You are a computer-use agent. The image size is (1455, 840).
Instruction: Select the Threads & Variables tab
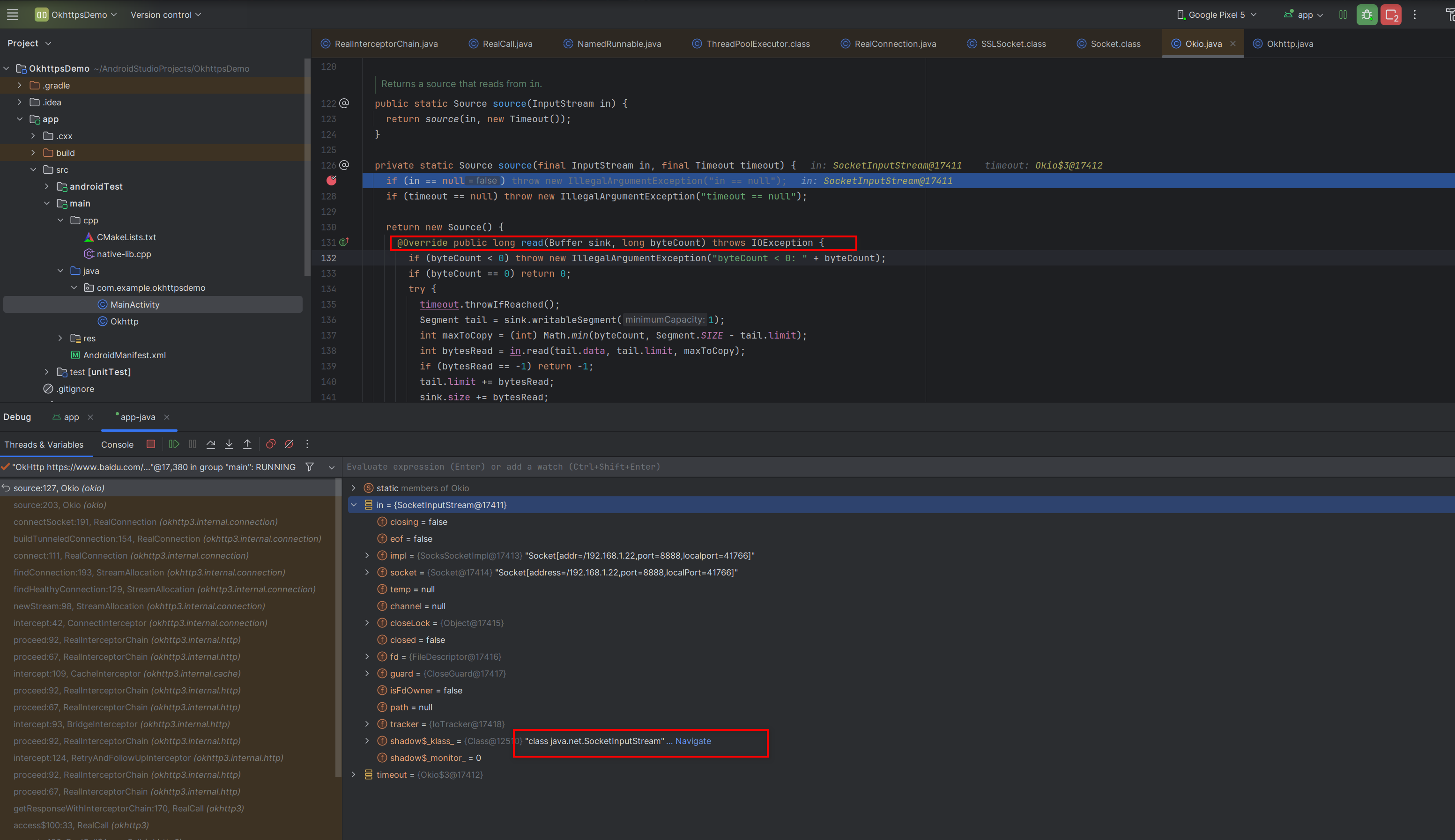44,445
